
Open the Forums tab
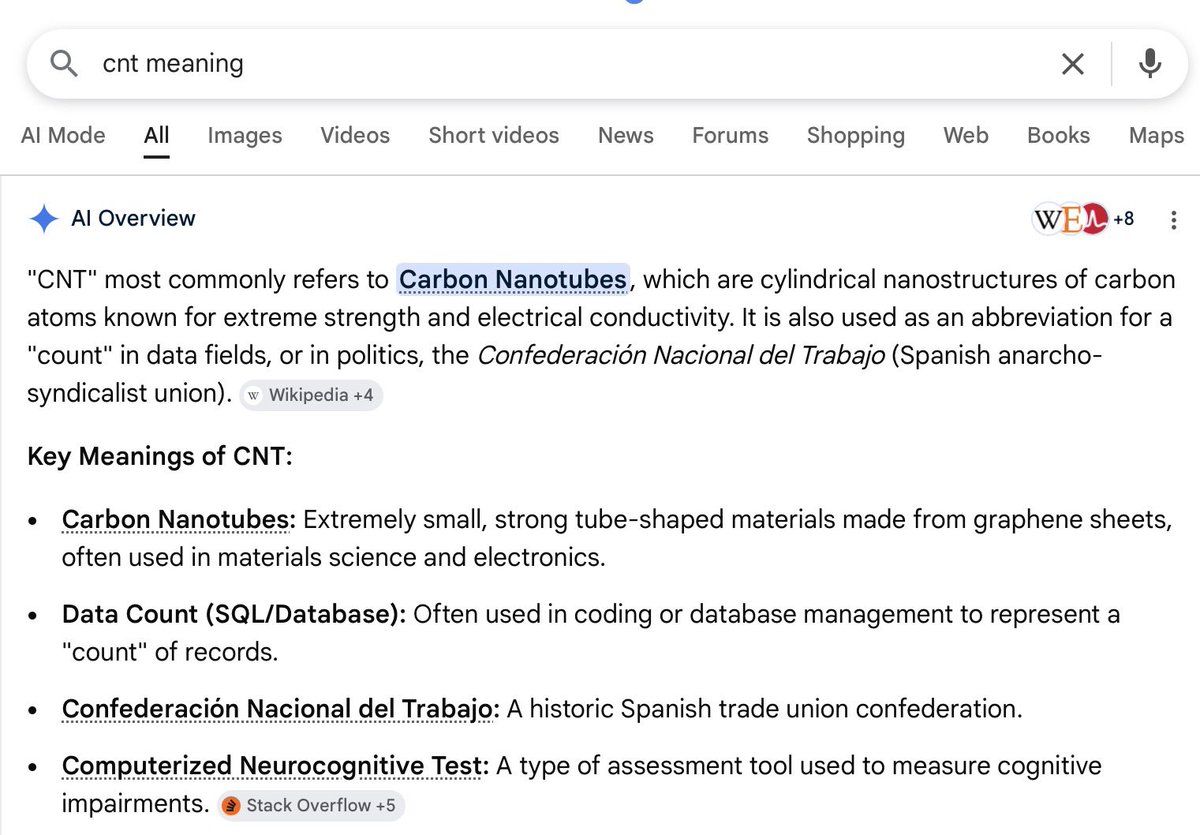coord(730,135)
